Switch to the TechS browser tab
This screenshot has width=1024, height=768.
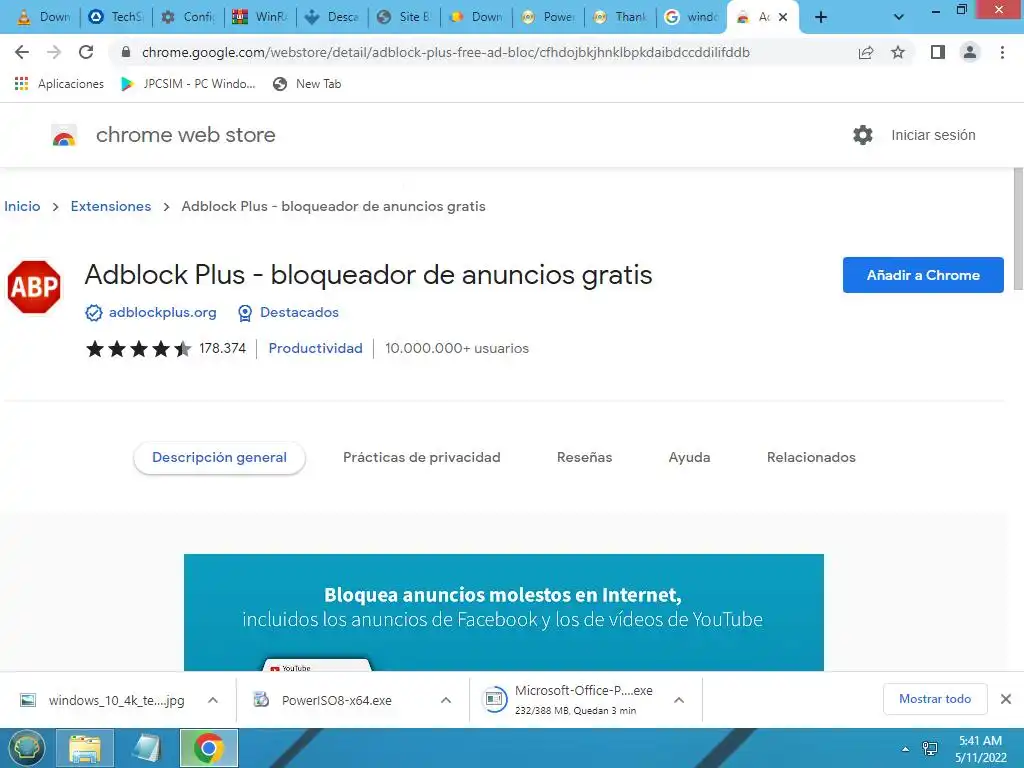point(116,17)
